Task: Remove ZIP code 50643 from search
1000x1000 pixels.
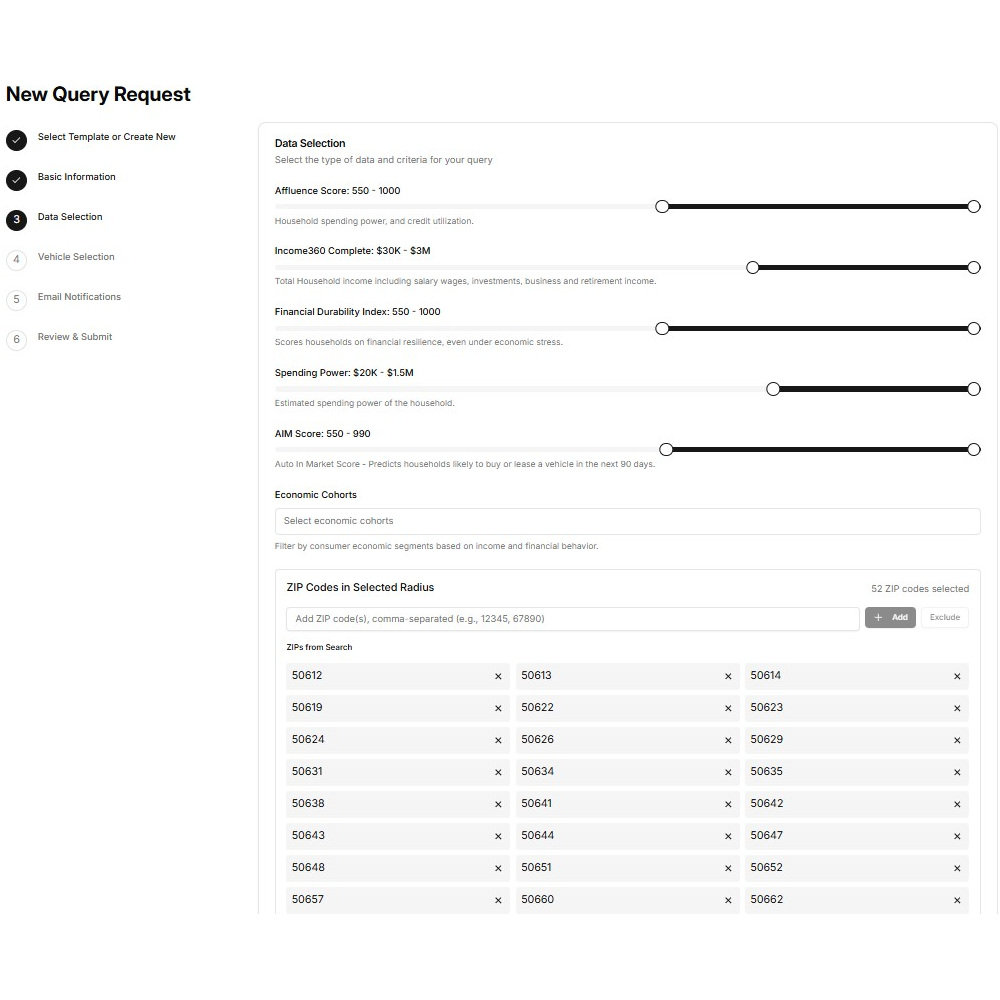Action: (x=498, y=837)
